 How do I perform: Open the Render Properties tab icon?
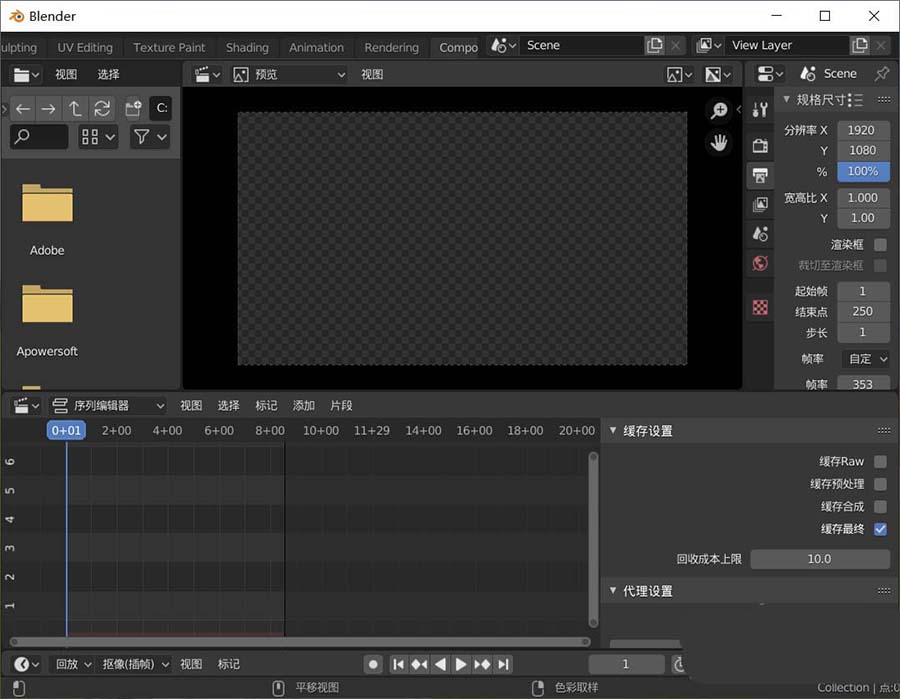(760, 144)
